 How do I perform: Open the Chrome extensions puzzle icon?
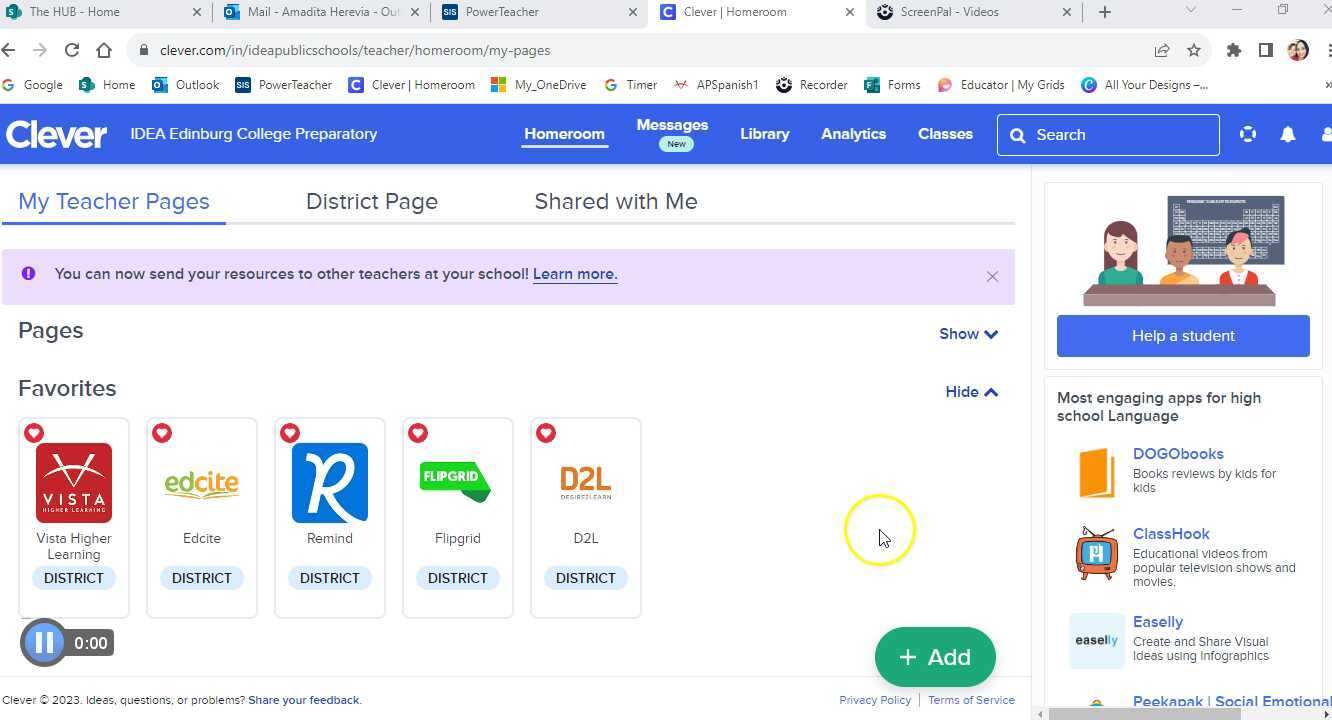click(1234, 50)
